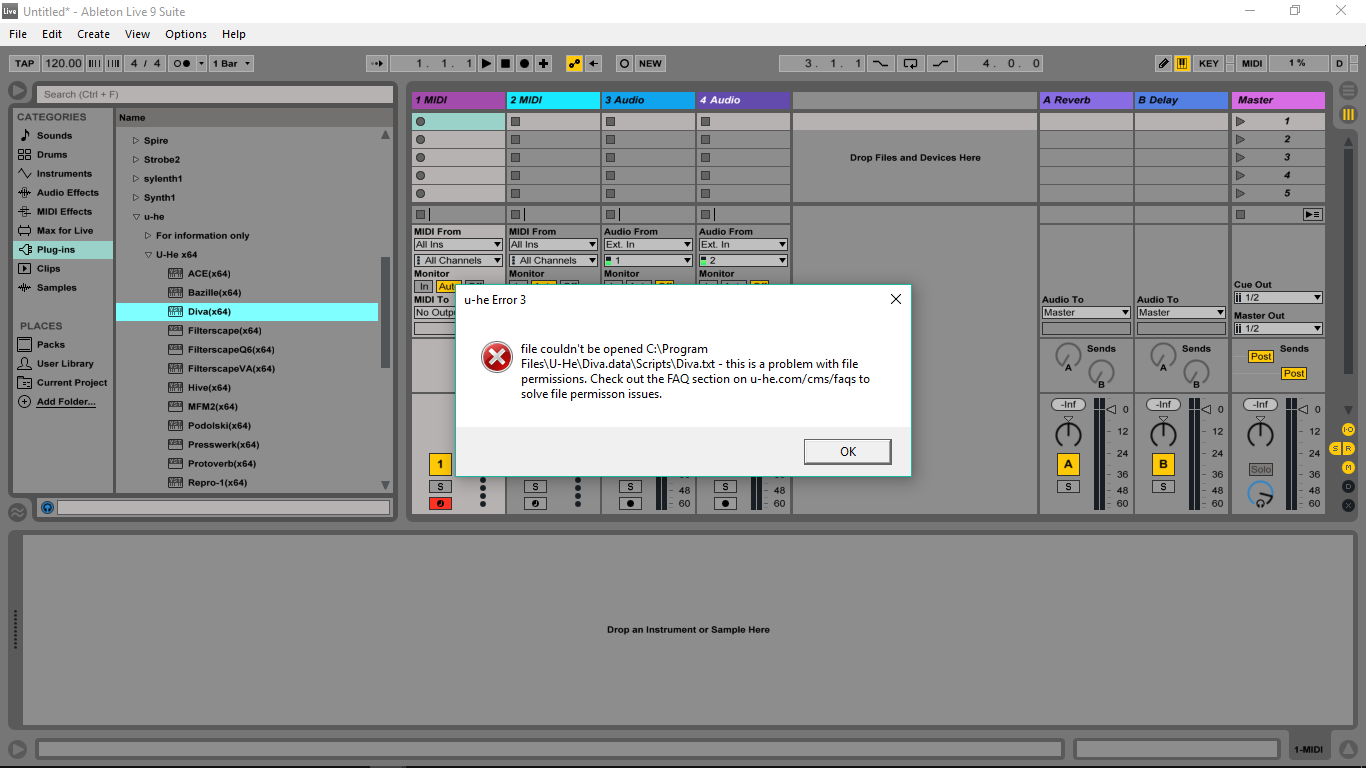This screenshot has width=1366, height=768.
Task: Toggle the yellow Automation Arm icon
Action: 574,63
